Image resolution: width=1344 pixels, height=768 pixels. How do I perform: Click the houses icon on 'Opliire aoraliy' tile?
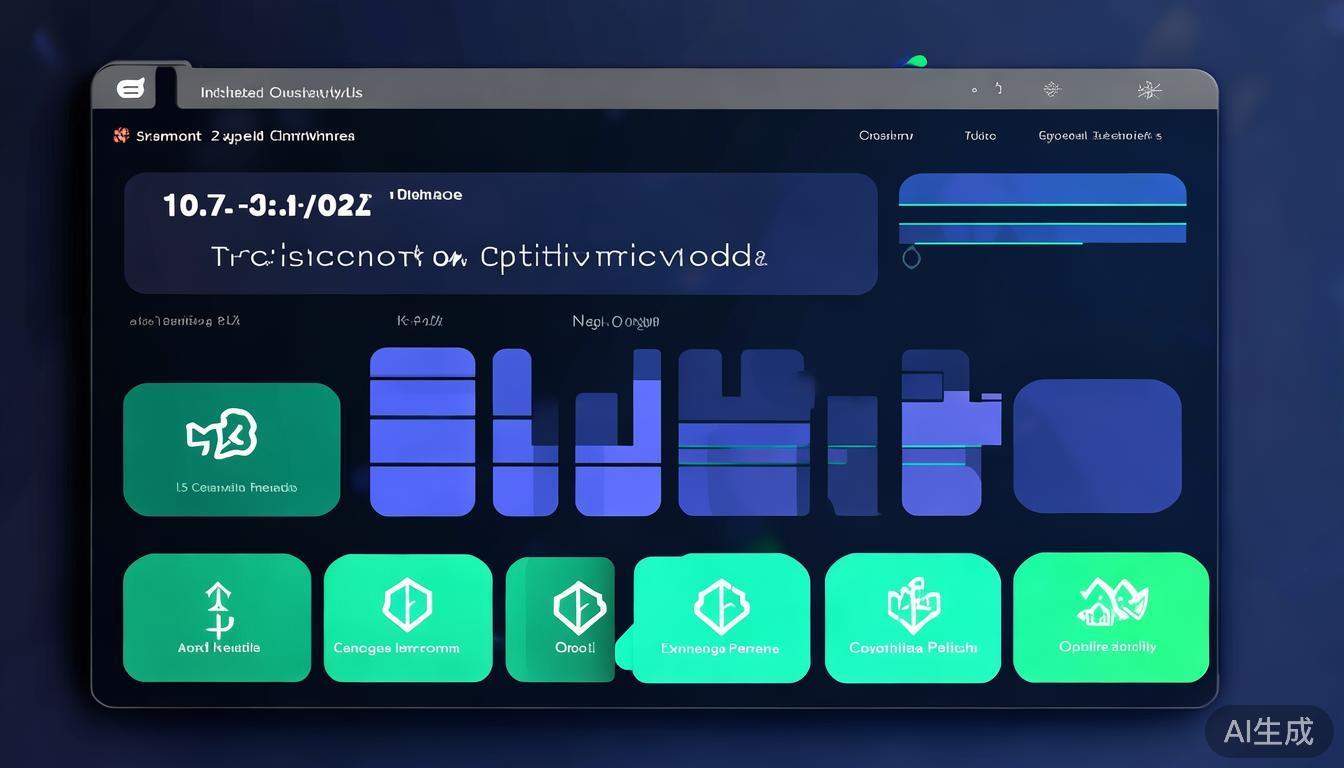tap(1112, 603)
